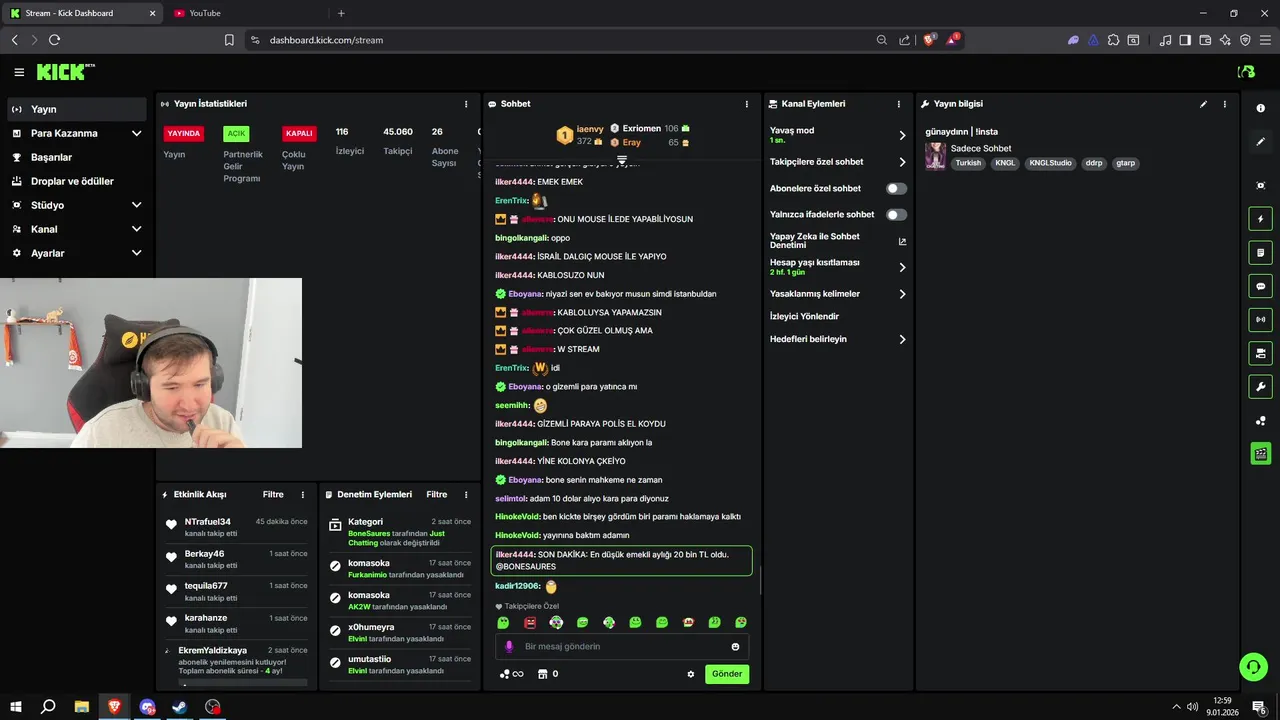Open the green support headset bubble
1280x720 pixels.
[x=1253, y=667]
